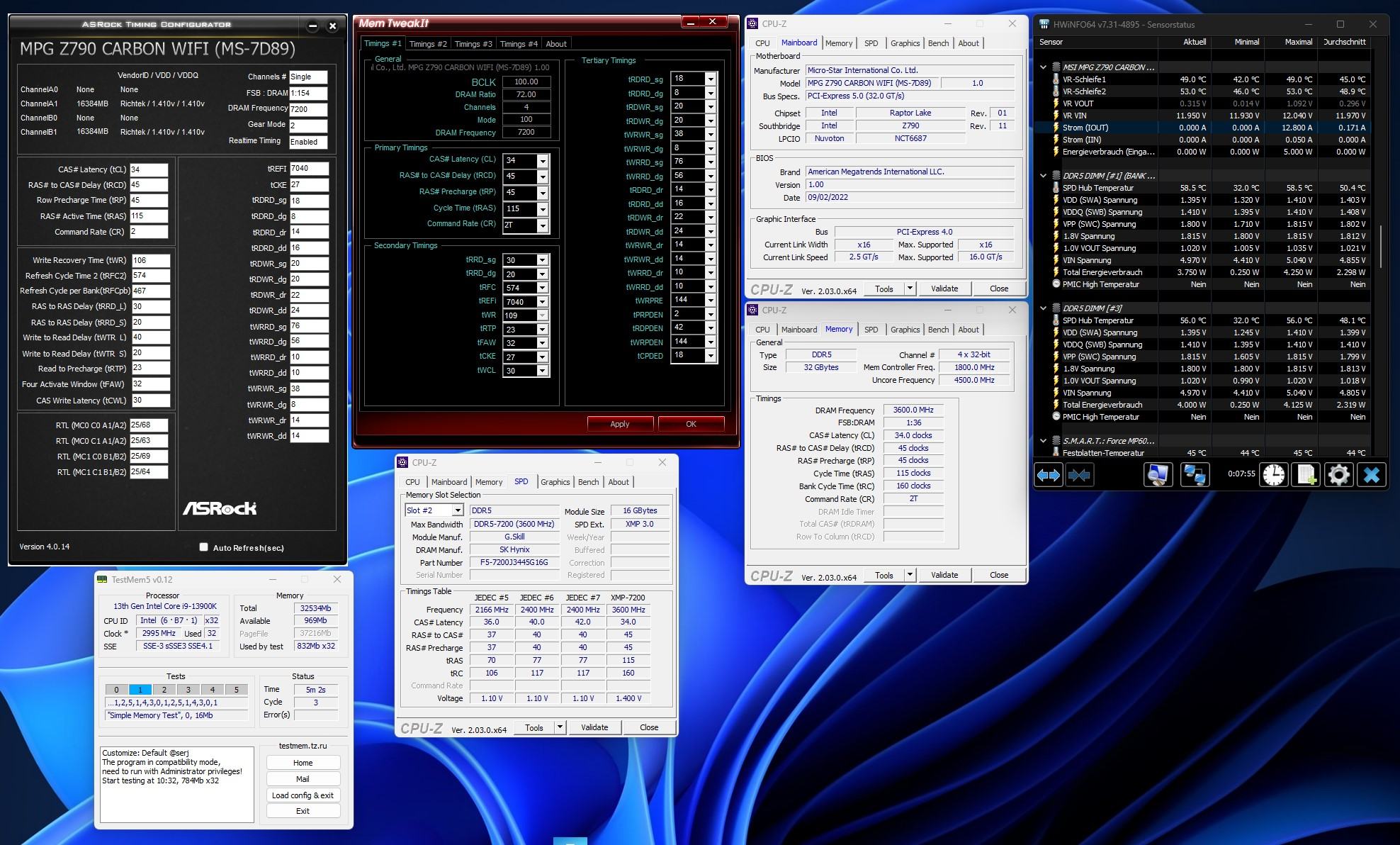Open CPU tab in CPU-Z SPD window
The width and height of the screenshot is (1400, 845).
click(x=412, y=482)
